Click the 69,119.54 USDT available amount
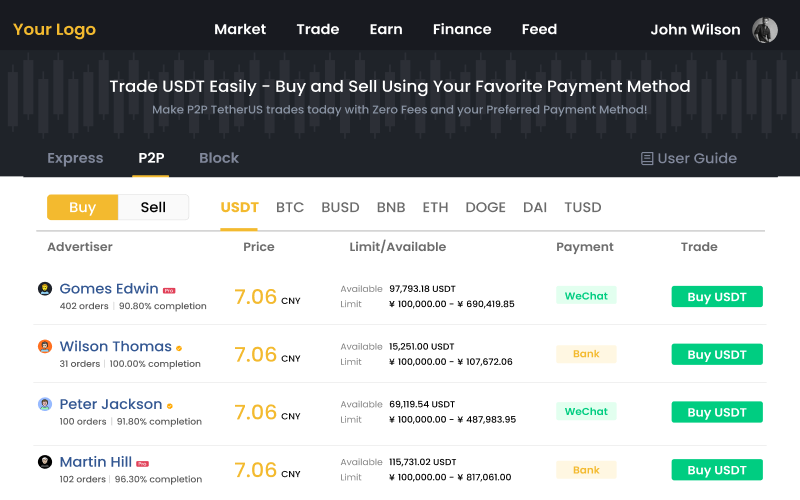The height and width of the screenshot is (500, 800). (x=421, y=404)
